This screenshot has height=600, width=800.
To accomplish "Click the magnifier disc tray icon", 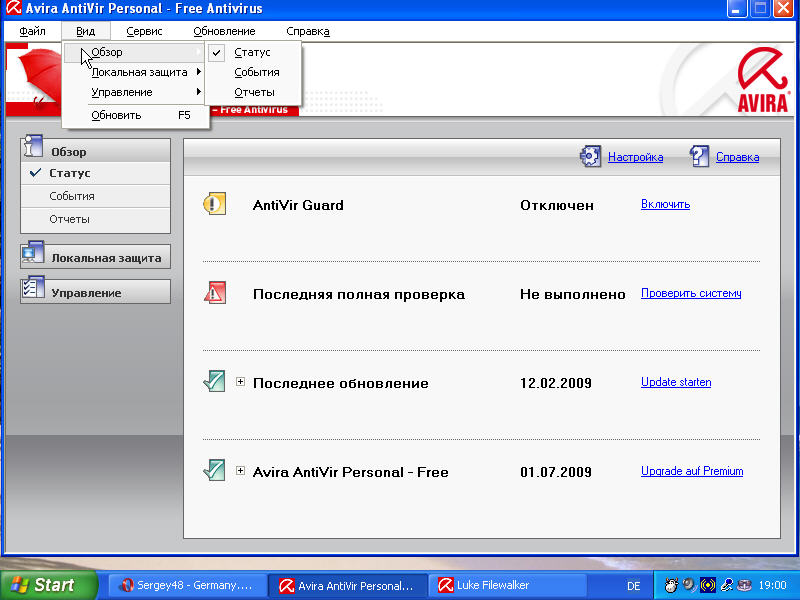I will click(x=689, y=585).
